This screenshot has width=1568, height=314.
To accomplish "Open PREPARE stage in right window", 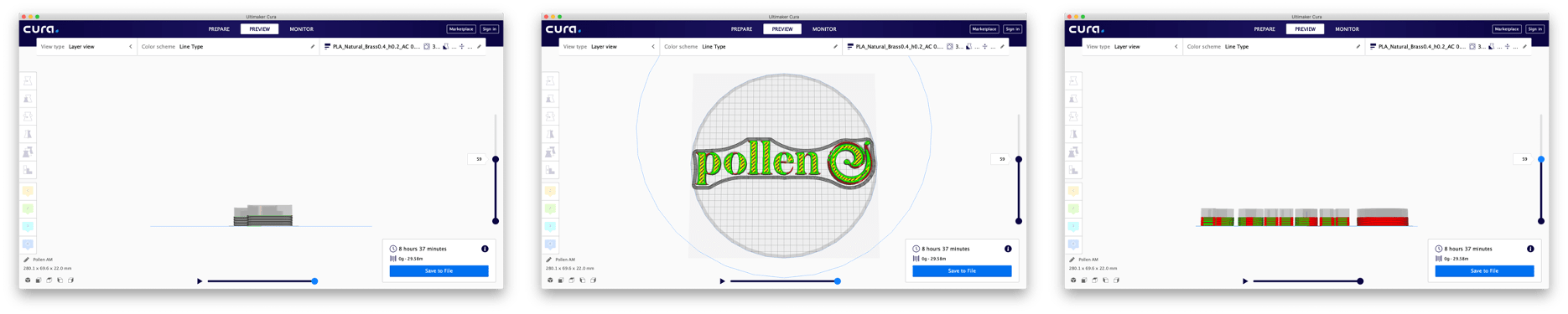I will coord(1264,29).
